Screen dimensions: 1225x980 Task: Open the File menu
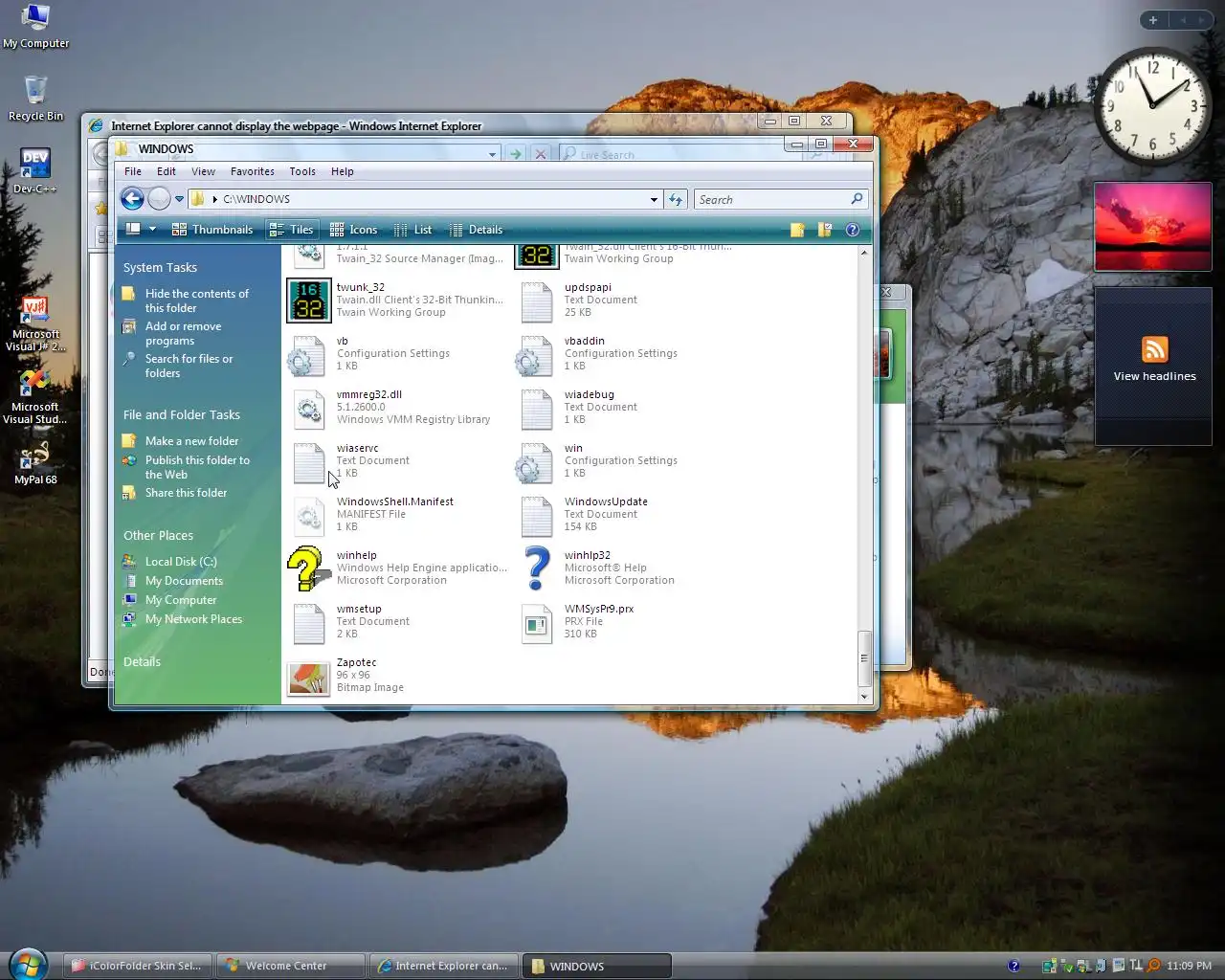tap(133, 171)
